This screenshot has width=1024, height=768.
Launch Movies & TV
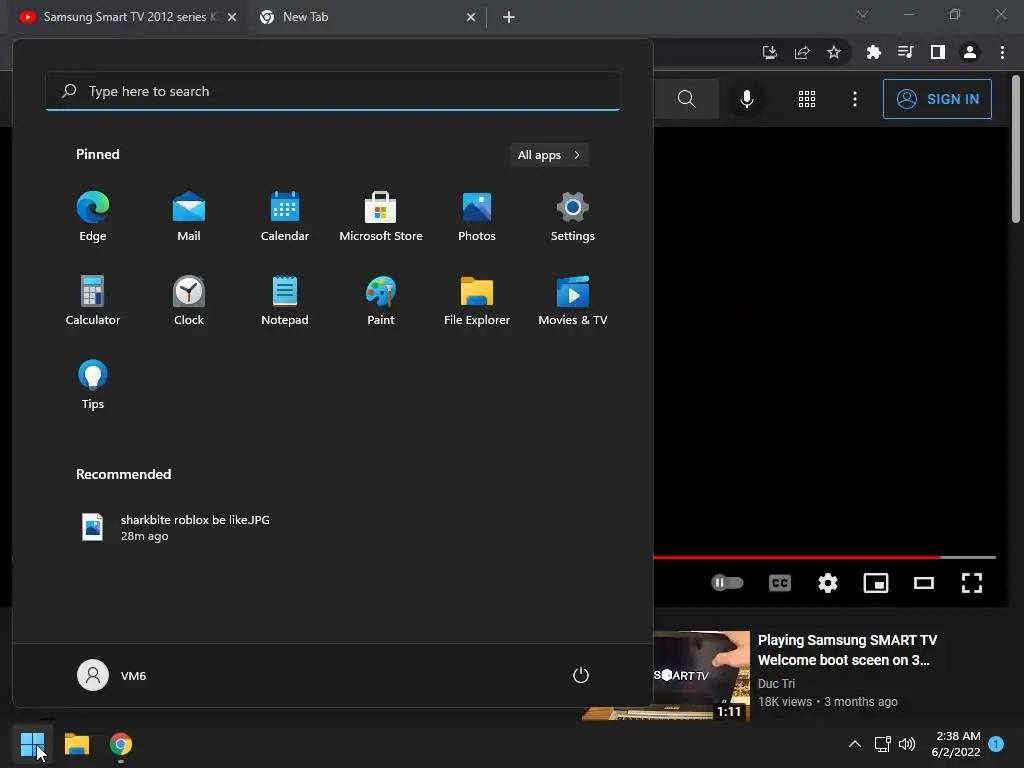pyautogui.click(x=573, y=301)
